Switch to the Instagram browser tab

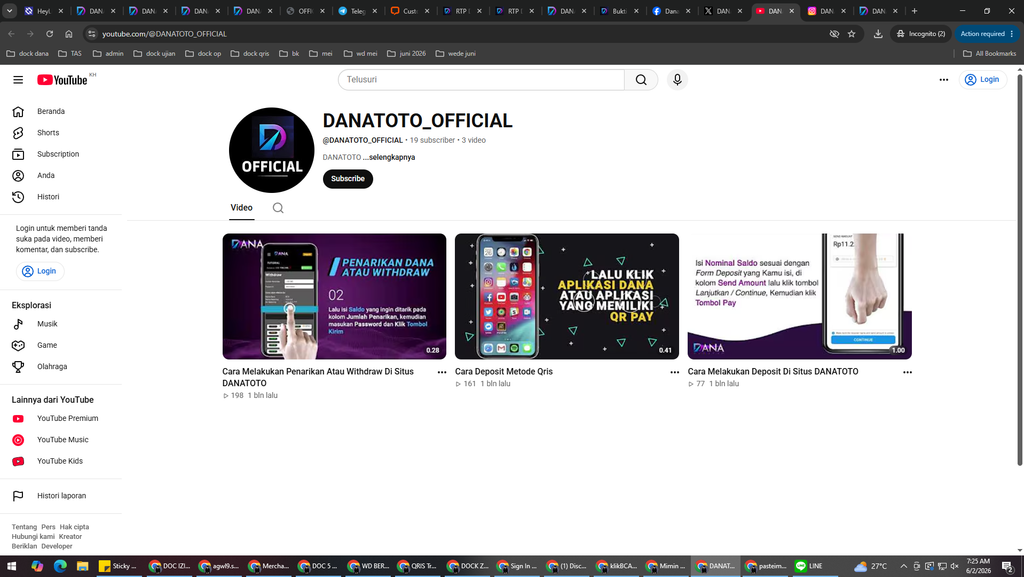click(x=827, y=11)
